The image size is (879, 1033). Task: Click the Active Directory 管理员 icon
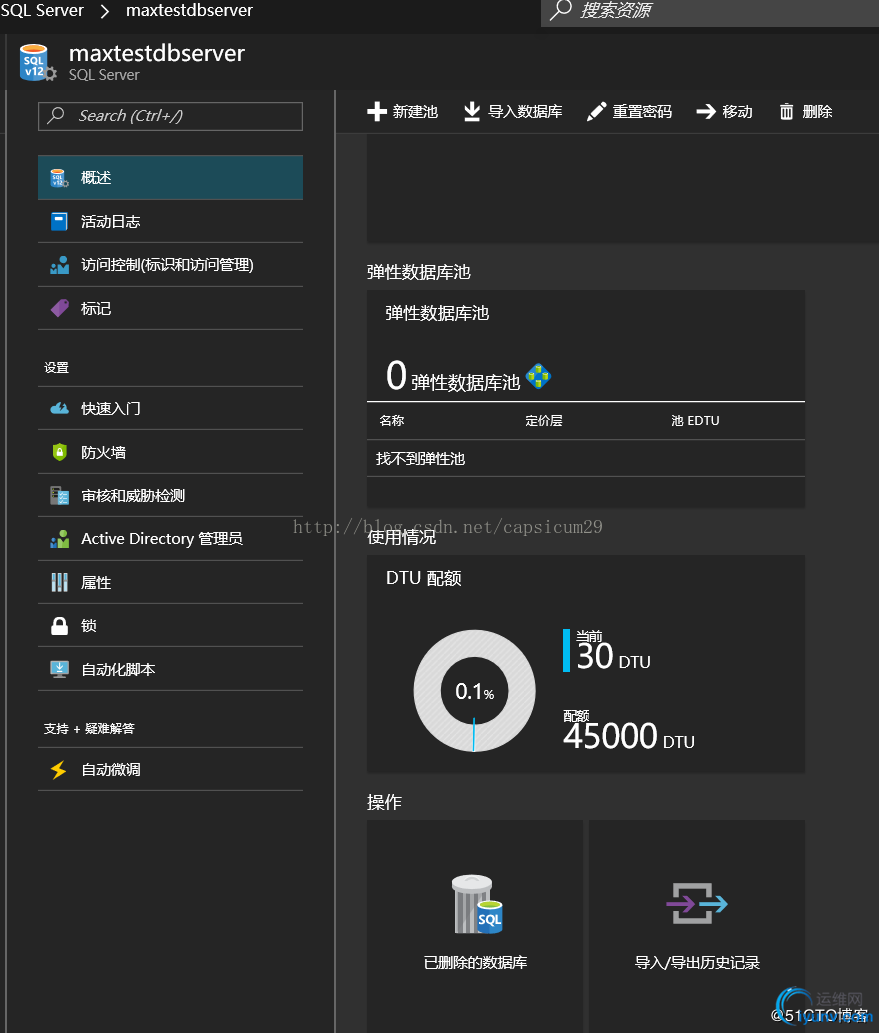59,539
